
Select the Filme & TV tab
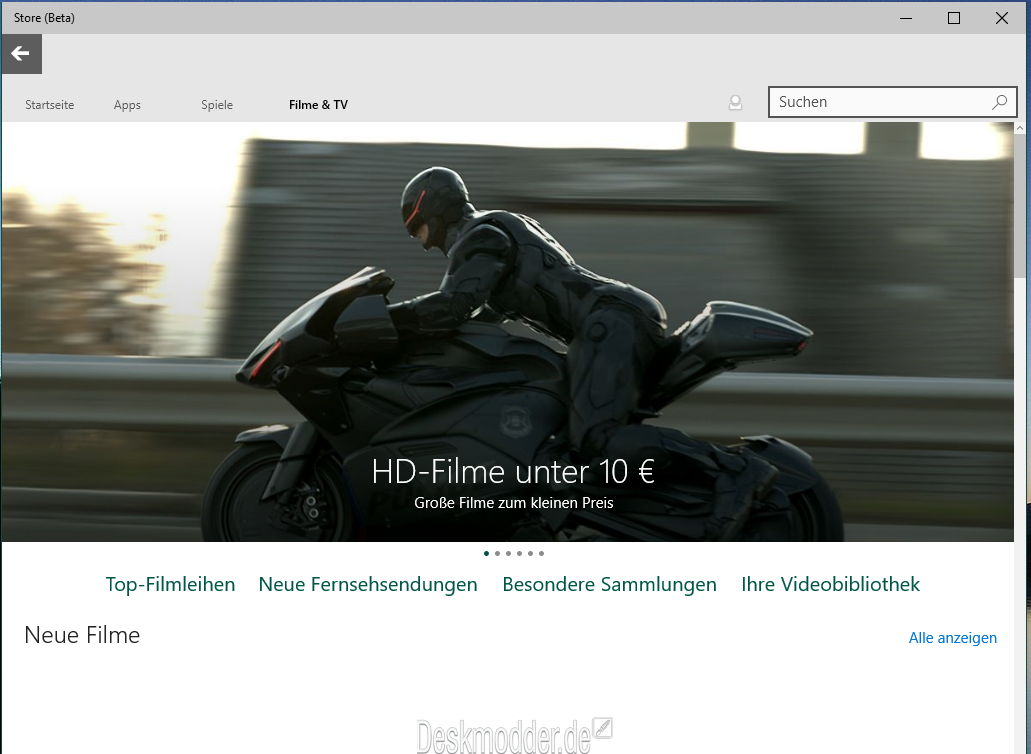(x=318, y=105)
